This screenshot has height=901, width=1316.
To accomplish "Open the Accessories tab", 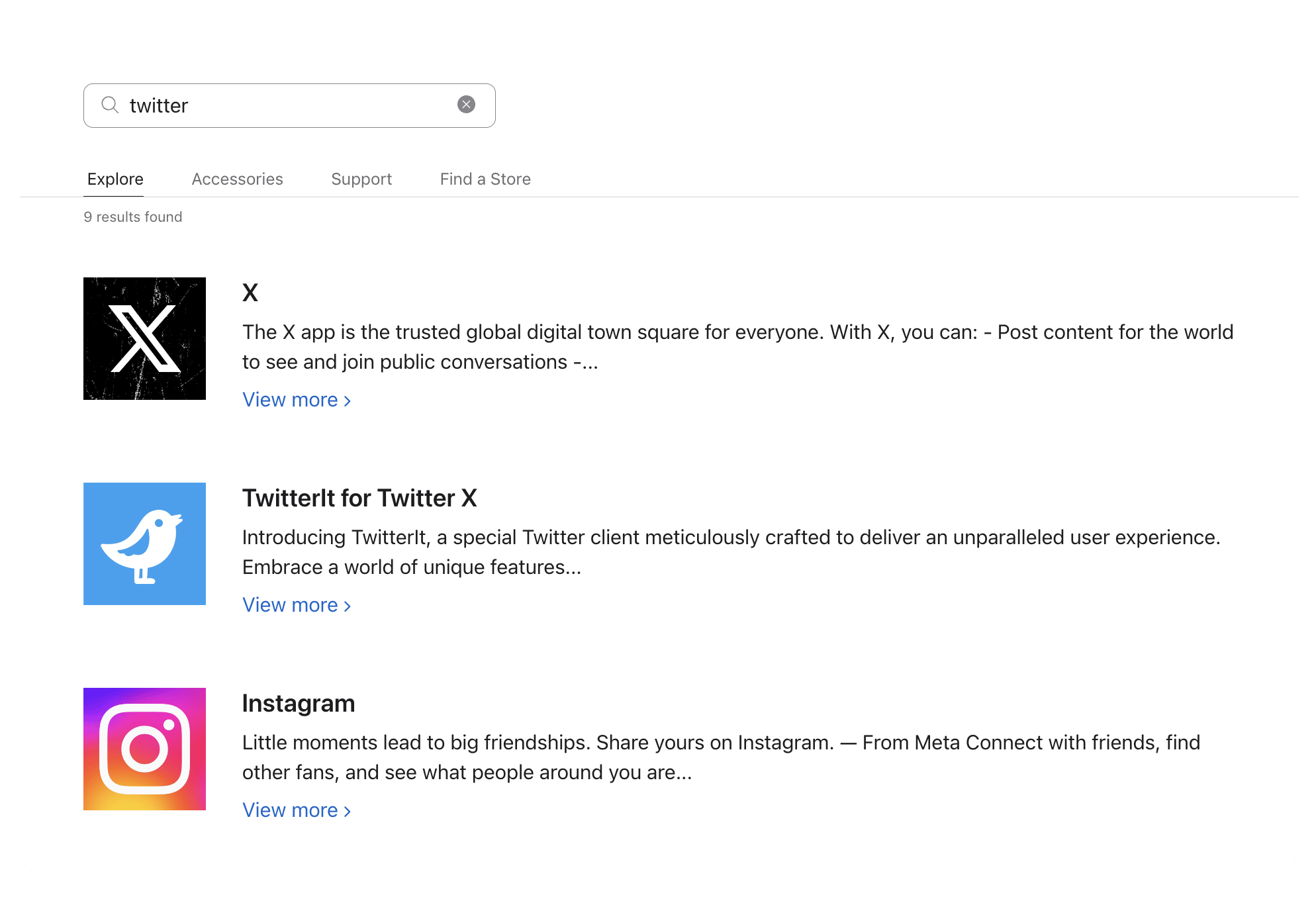I will pyautogui.click(x=237, y=179).
